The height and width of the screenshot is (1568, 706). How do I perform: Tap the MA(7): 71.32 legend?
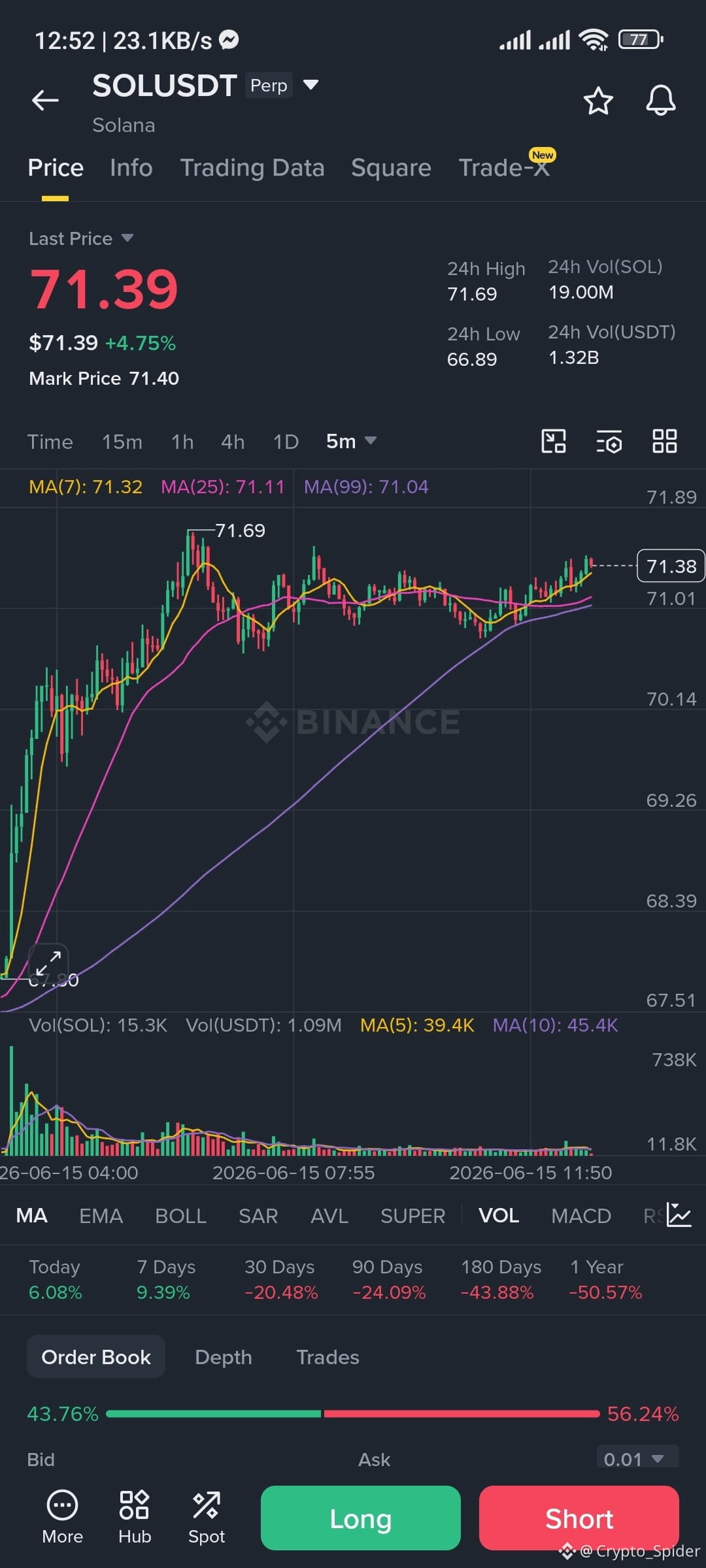coord(86,487)
